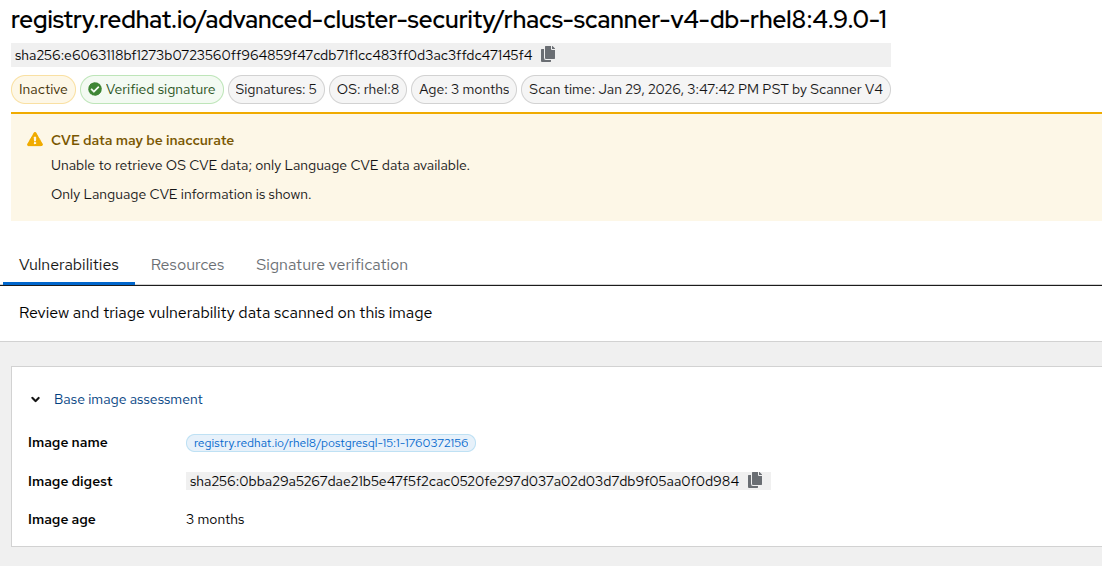Copy the base image digest
Image resolution: width=1102 pixels, height=566 pixels.
[755, 481]
